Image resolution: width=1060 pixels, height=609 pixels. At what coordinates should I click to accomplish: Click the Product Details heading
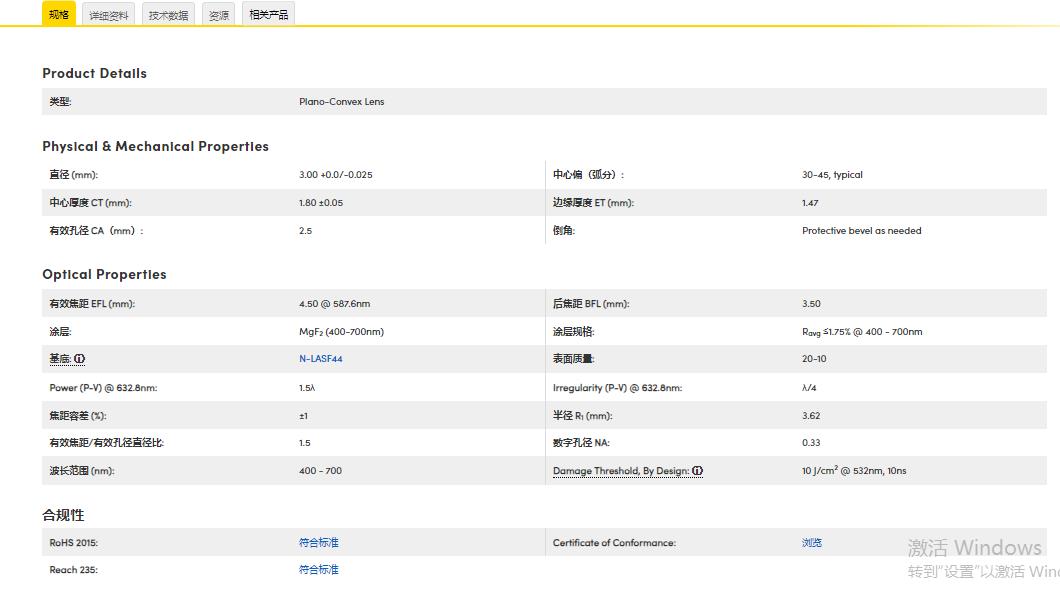pyautogui.click(x=94, y=73)
